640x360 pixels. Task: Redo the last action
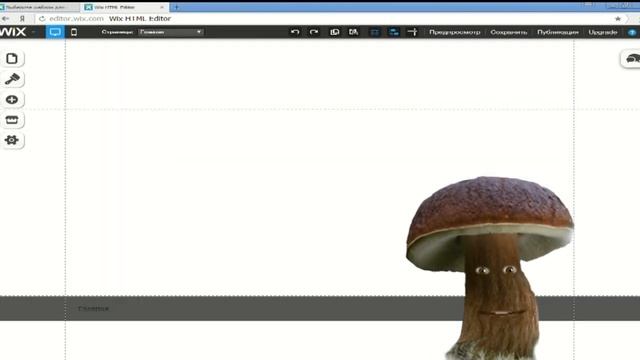pos(313,32)
